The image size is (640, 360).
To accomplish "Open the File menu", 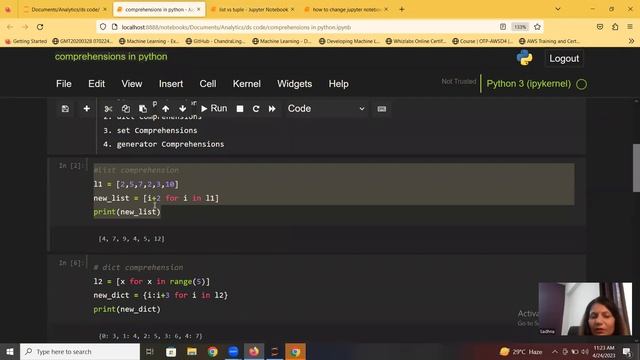I will pyautogui.click(x=64, y=84).
